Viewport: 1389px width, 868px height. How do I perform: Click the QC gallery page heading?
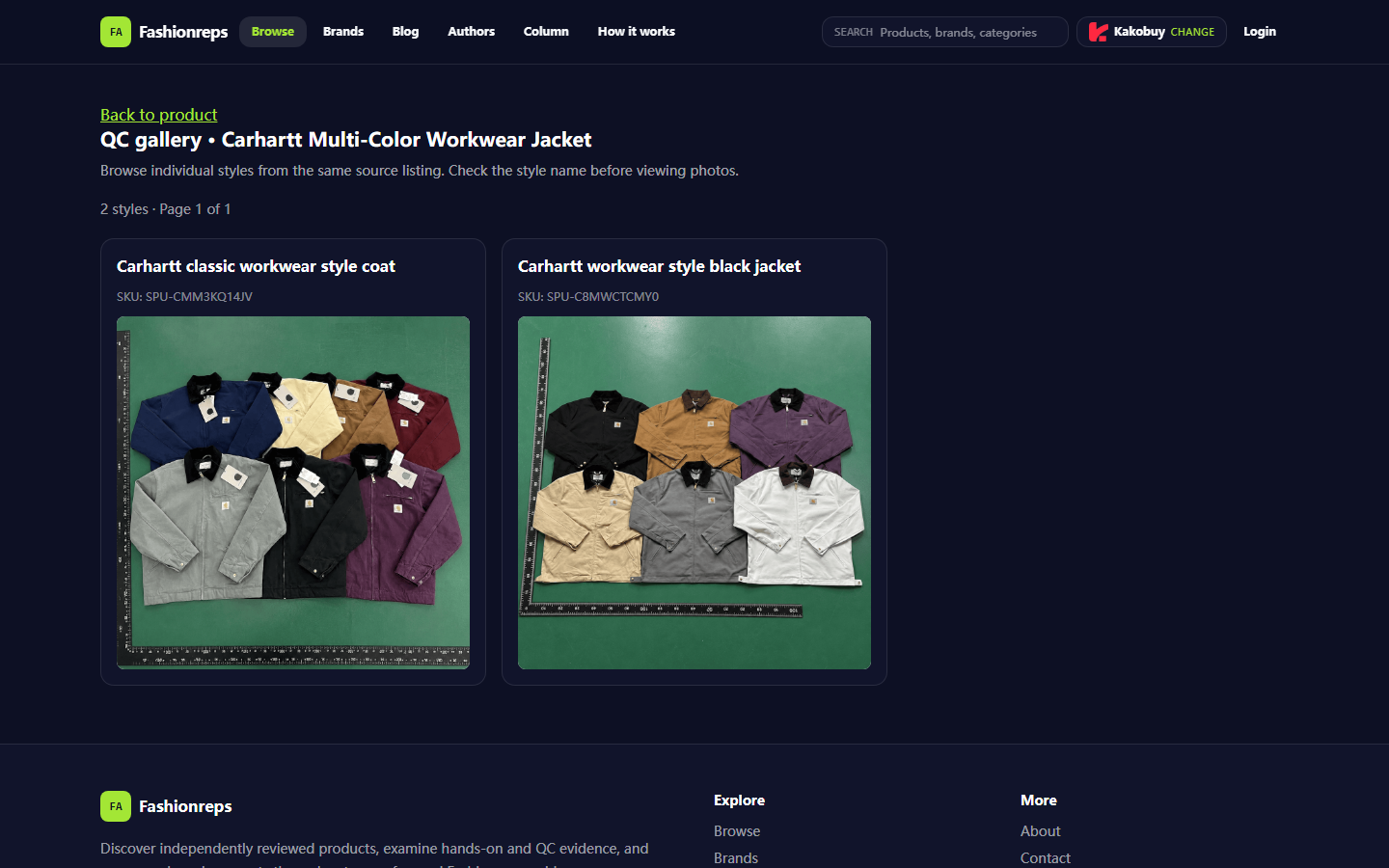(x=345, y=140)
